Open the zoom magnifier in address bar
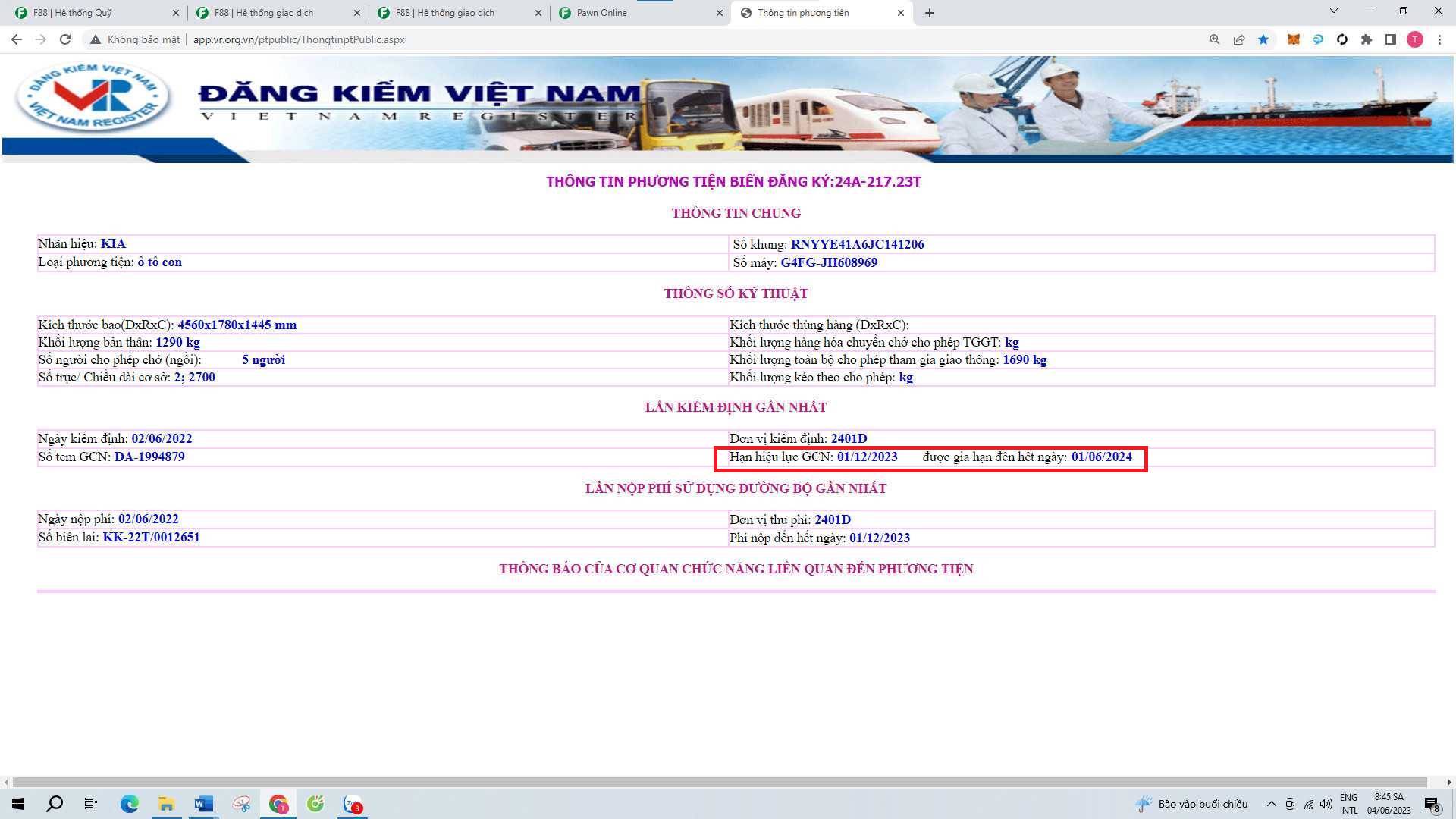This screenshot has height=819, width=1456. point(1214,39)
